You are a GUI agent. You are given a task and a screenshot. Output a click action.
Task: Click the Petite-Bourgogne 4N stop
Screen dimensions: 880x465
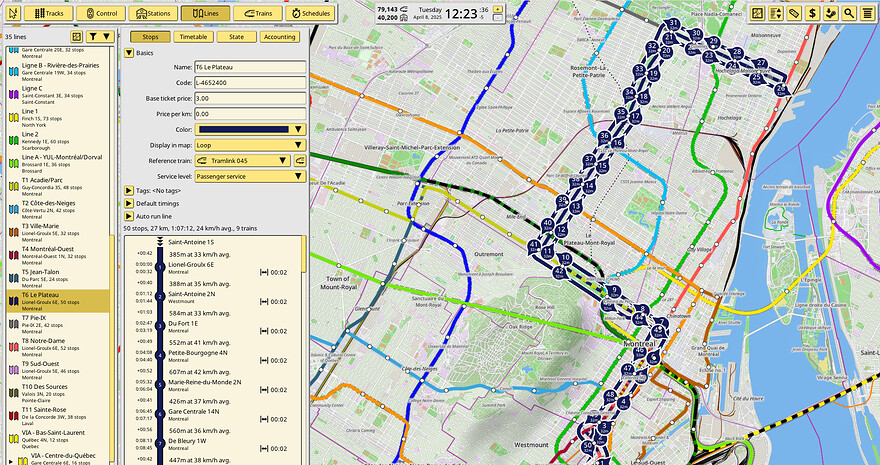coord(213,356)
